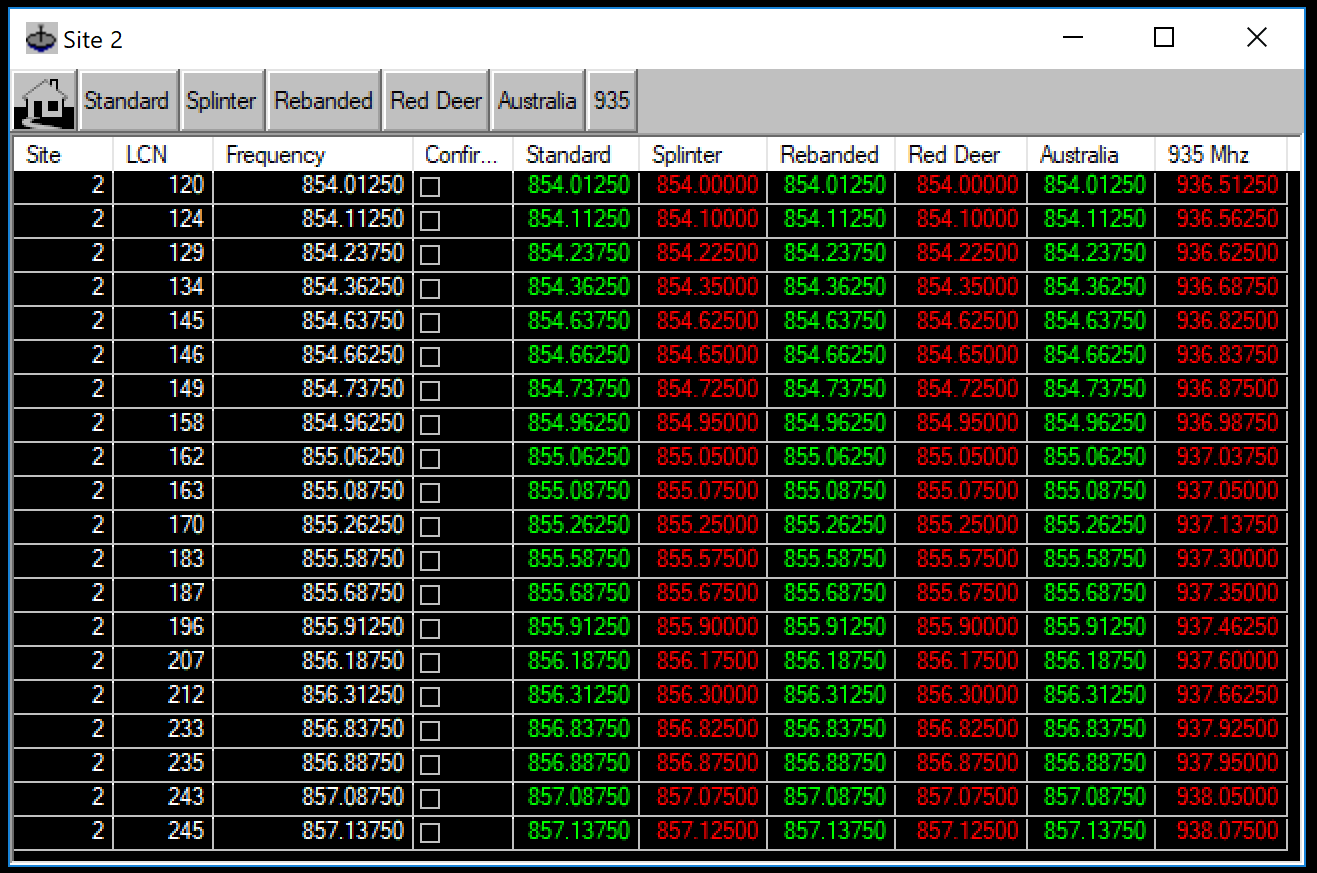Tick the confirm checkbox for LCN 245
The width and height of the screenshot is (1317, 873).
[x=430, y=833]
